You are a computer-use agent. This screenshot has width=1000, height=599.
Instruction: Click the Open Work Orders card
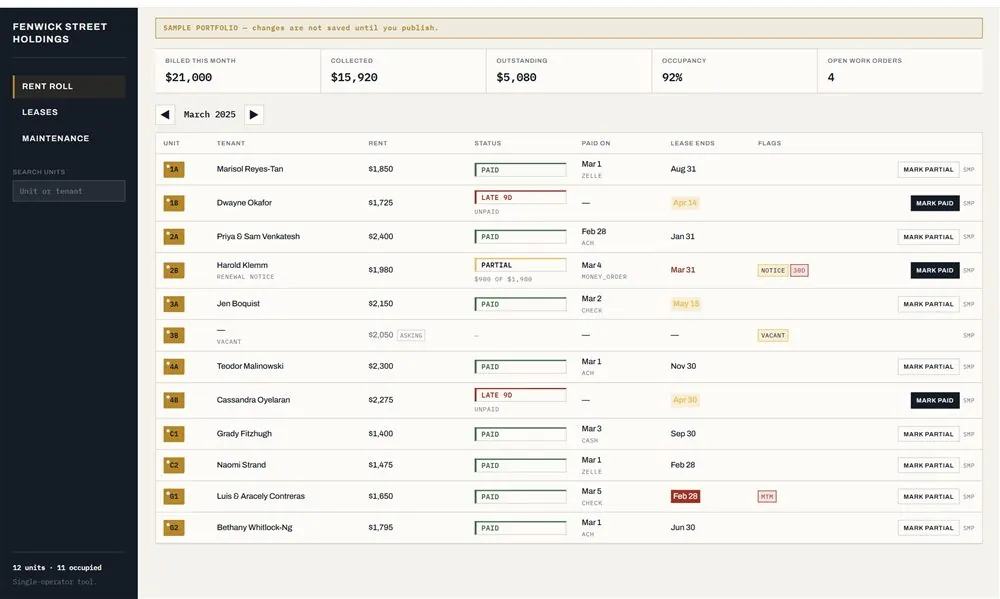900,71
